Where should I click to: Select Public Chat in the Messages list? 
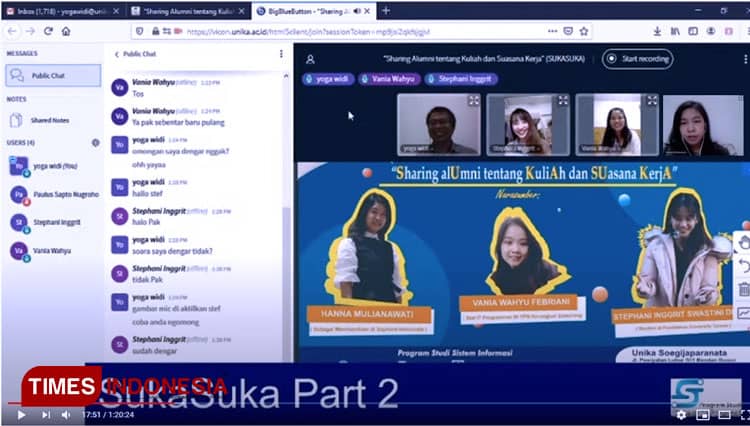pos(53,76)
